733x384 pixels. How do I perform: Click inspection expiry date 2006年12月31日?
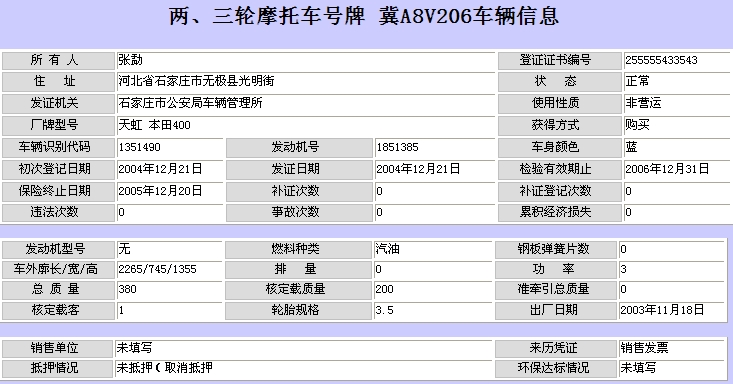tap(667, 168)
